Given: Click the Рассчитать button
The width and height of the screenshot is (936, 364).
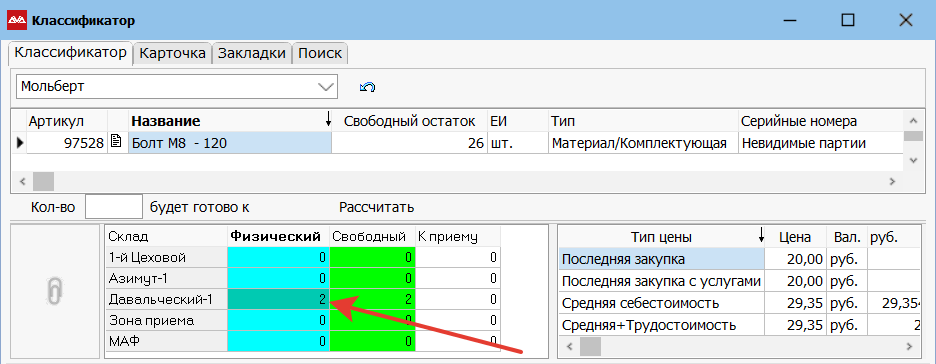Looking at the screenshot, I should pyautogui.click(x=377, y=208).
